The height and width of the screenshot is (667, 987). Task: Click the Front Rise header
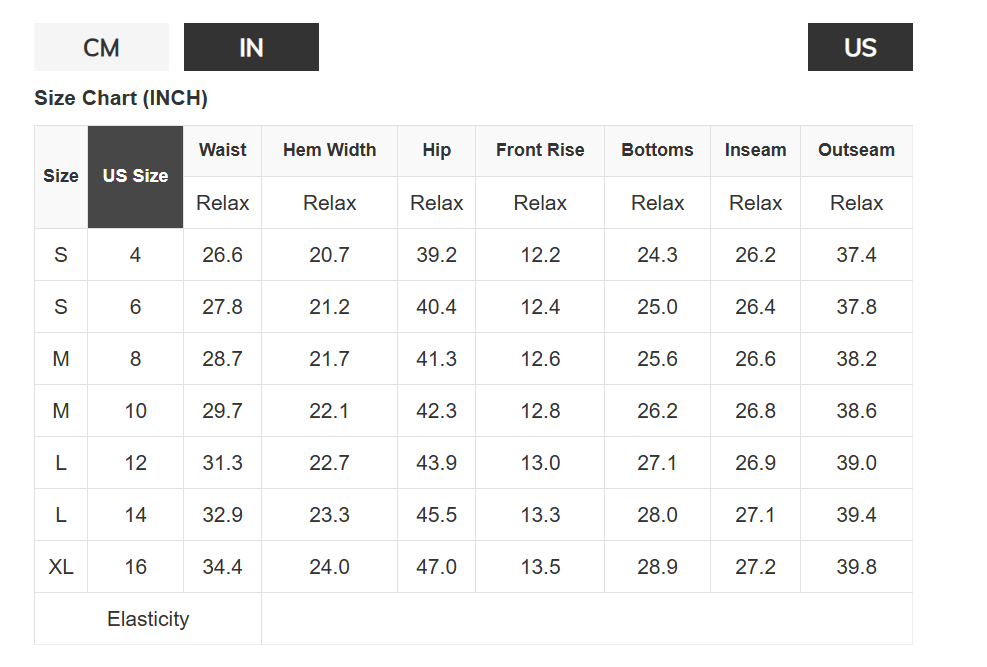pos(540,150)
